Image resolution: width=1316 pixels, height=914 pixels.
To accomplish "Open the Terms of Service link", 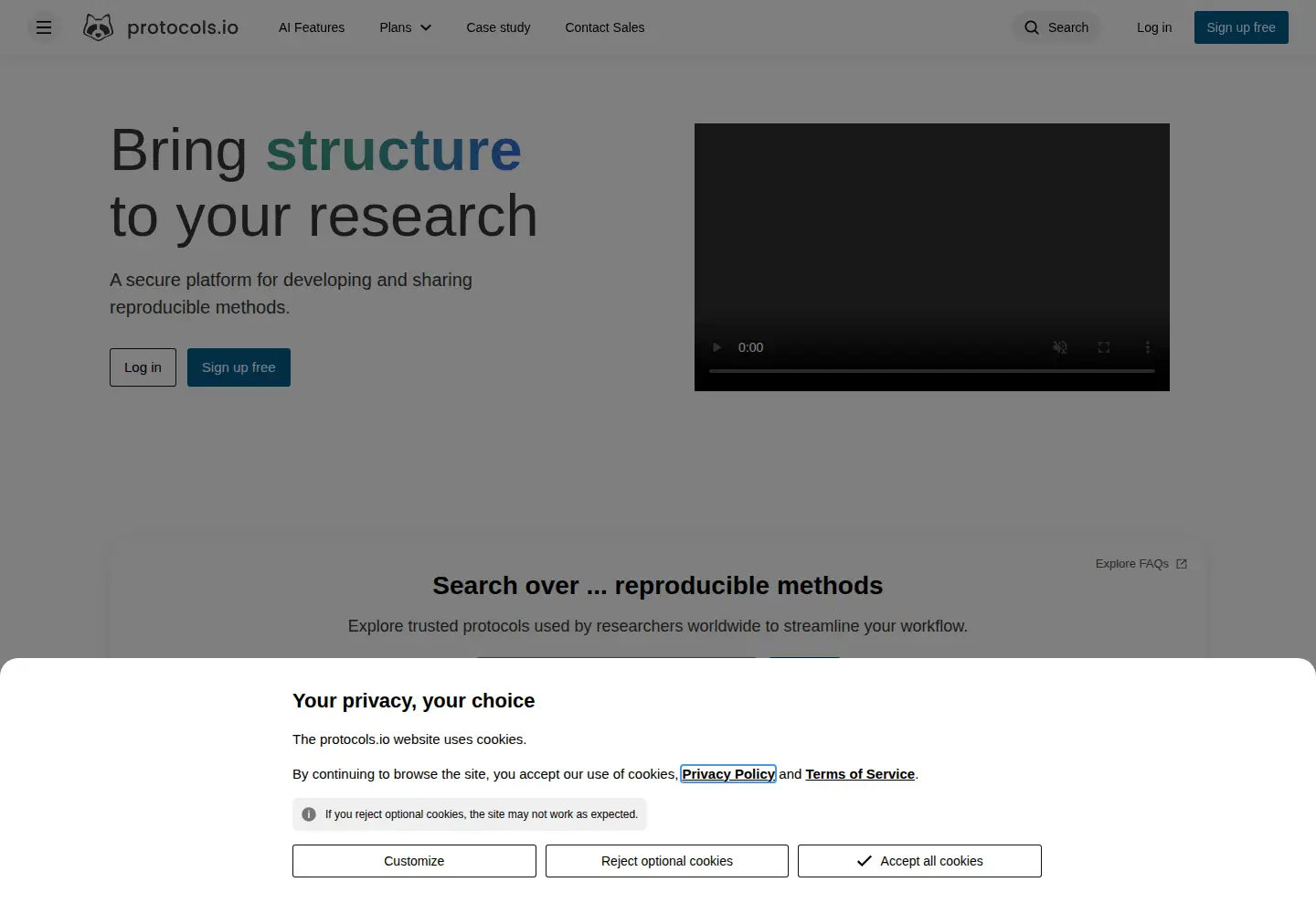I will pos(860,774).
